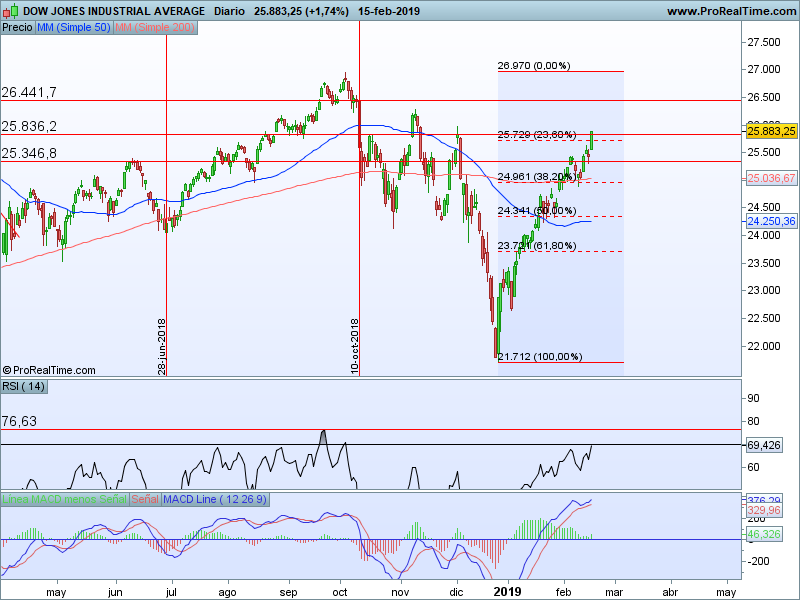Screen dimensions: 800x600
Task: Click the 22.500 price axis label
Action: click(764, 318)
